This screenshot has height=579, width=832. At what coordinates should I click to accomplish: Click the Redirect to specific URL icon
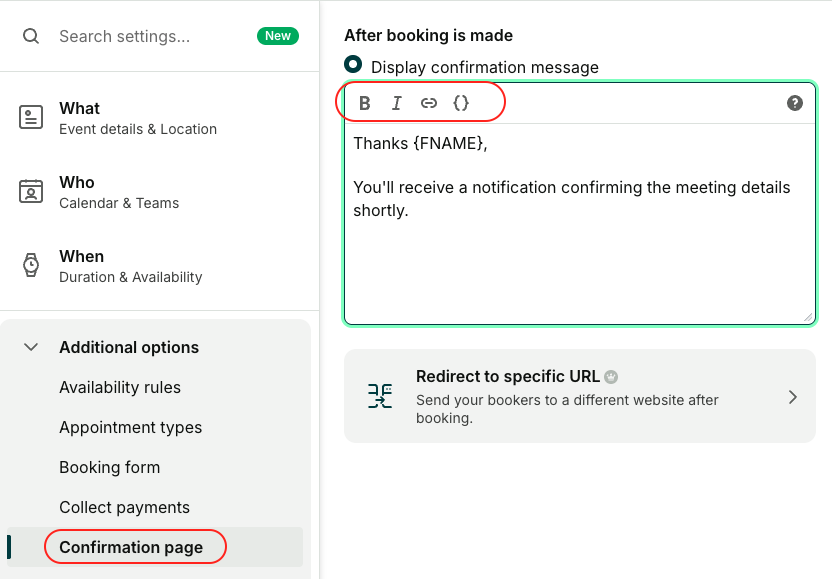pos(380,396)
